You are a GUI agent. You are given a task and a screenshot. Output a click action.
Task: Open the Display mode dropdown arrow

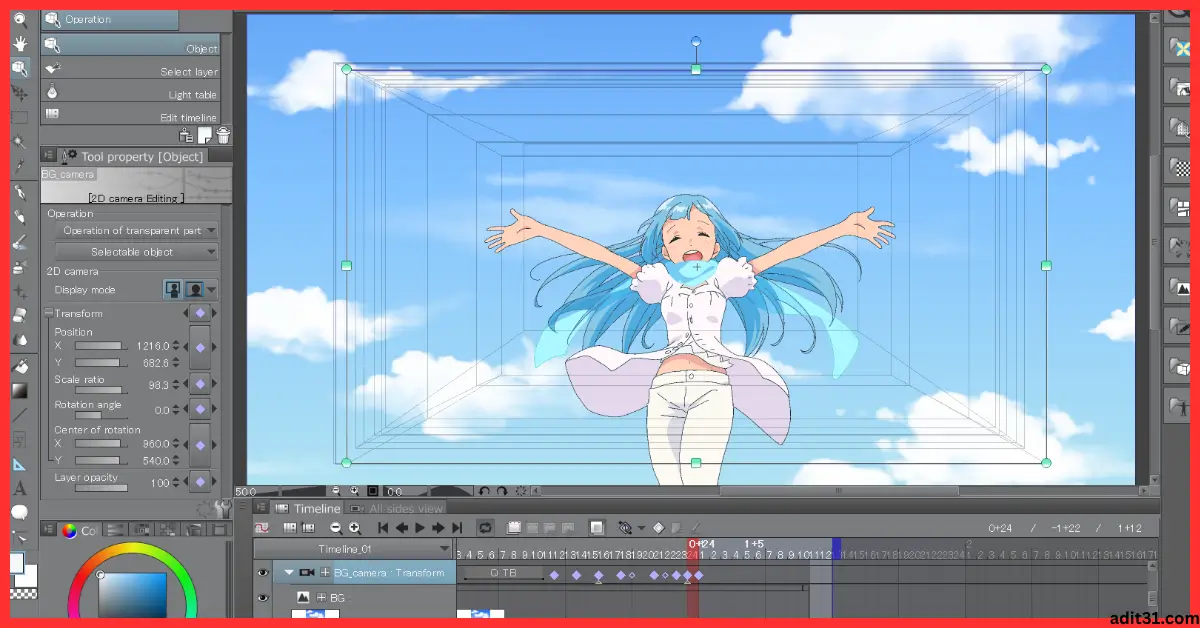pos(212,290)
